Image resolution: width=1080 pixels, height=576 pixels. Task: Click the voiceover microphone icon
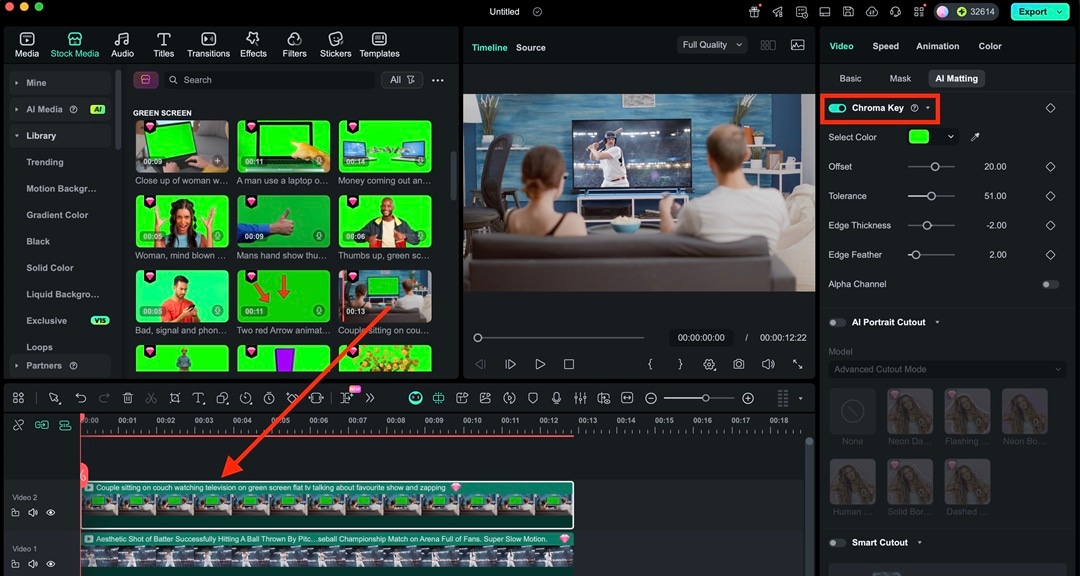[556, 398]
